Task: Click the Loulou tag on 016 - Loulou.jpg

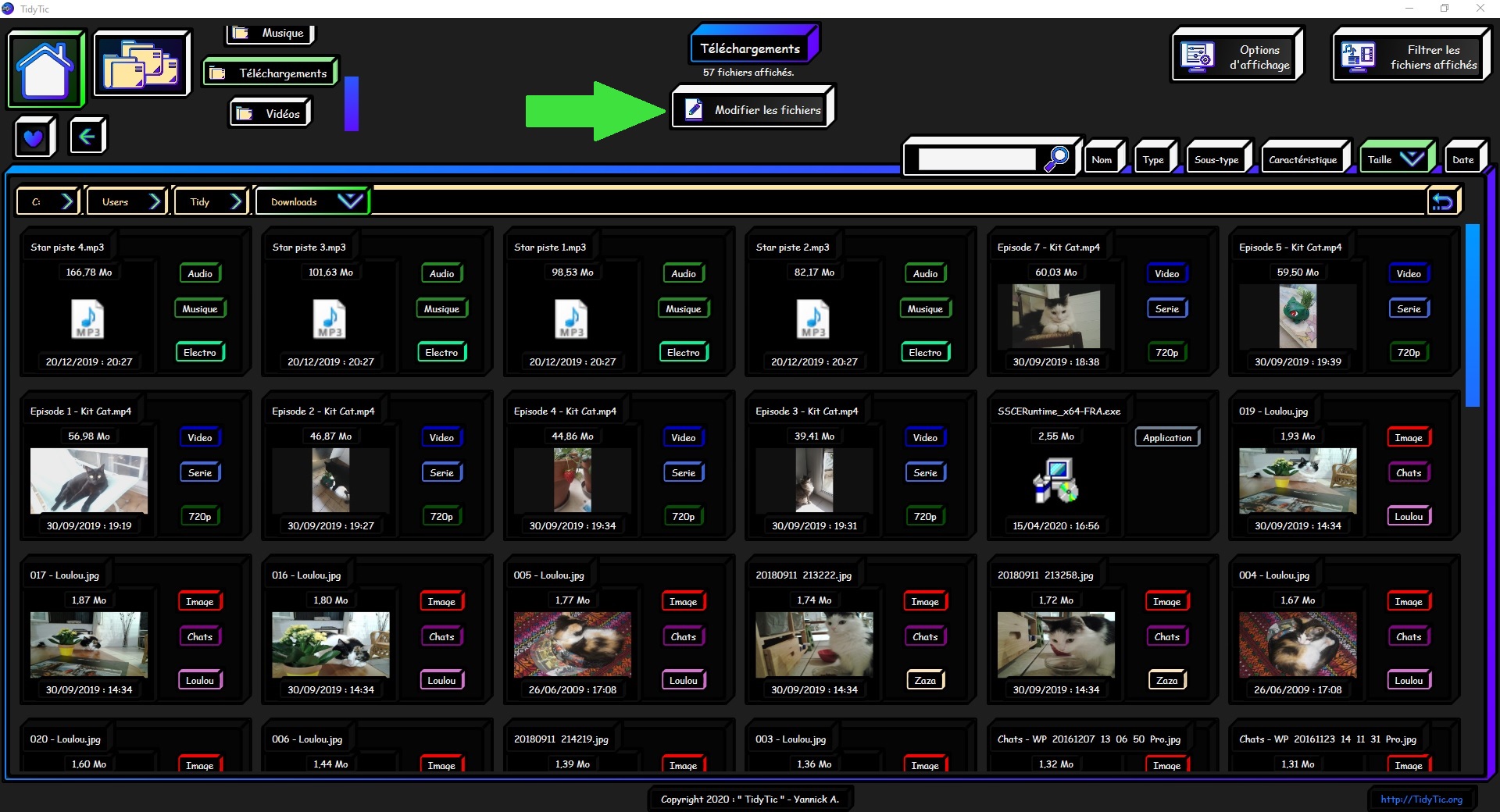Action: pos(441,680)
